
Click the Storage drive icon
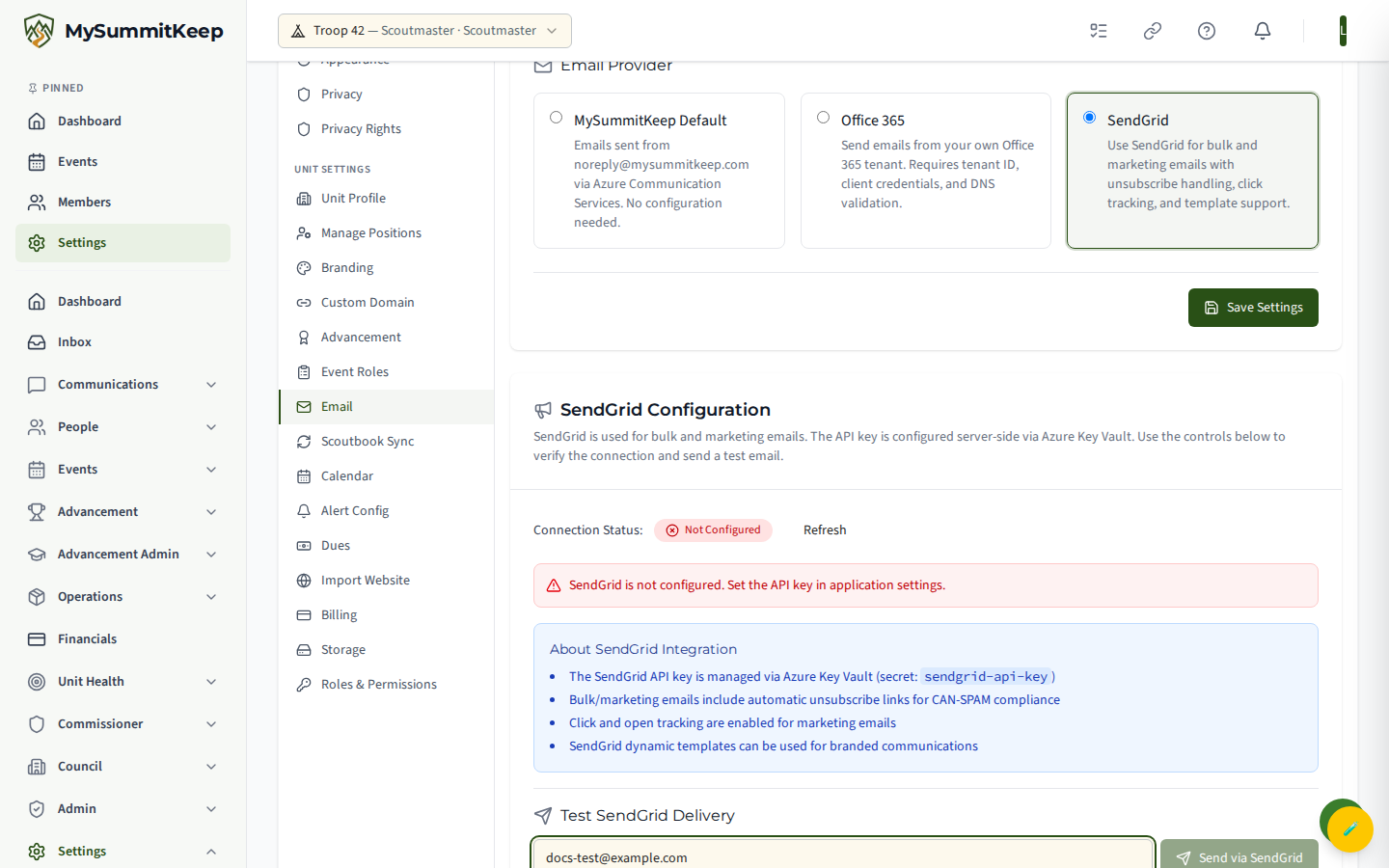[x=304, y=650]
